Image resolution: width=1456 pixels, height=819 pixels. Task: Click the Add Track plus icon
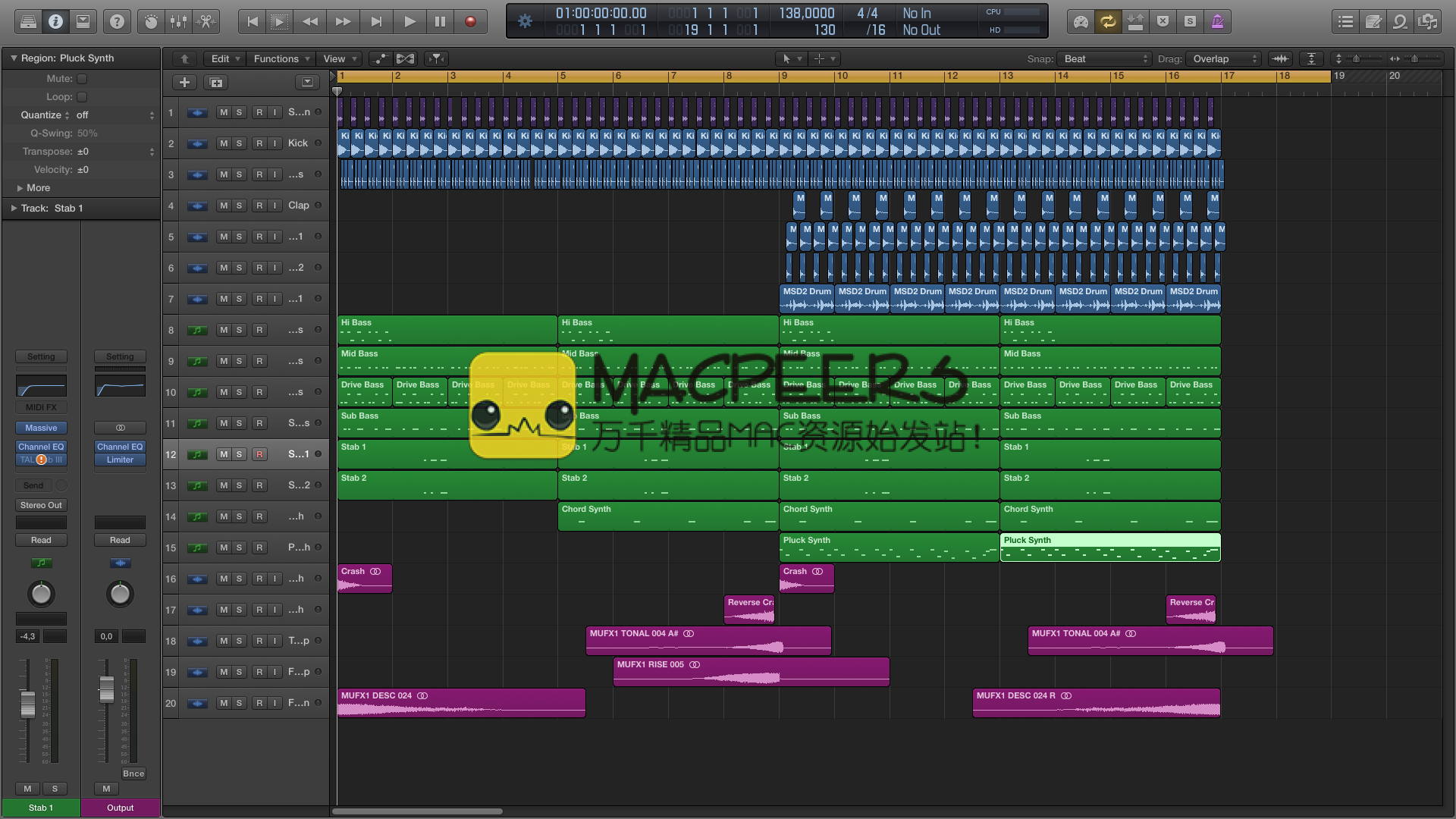pyautogui.click(x=184, y=83)
